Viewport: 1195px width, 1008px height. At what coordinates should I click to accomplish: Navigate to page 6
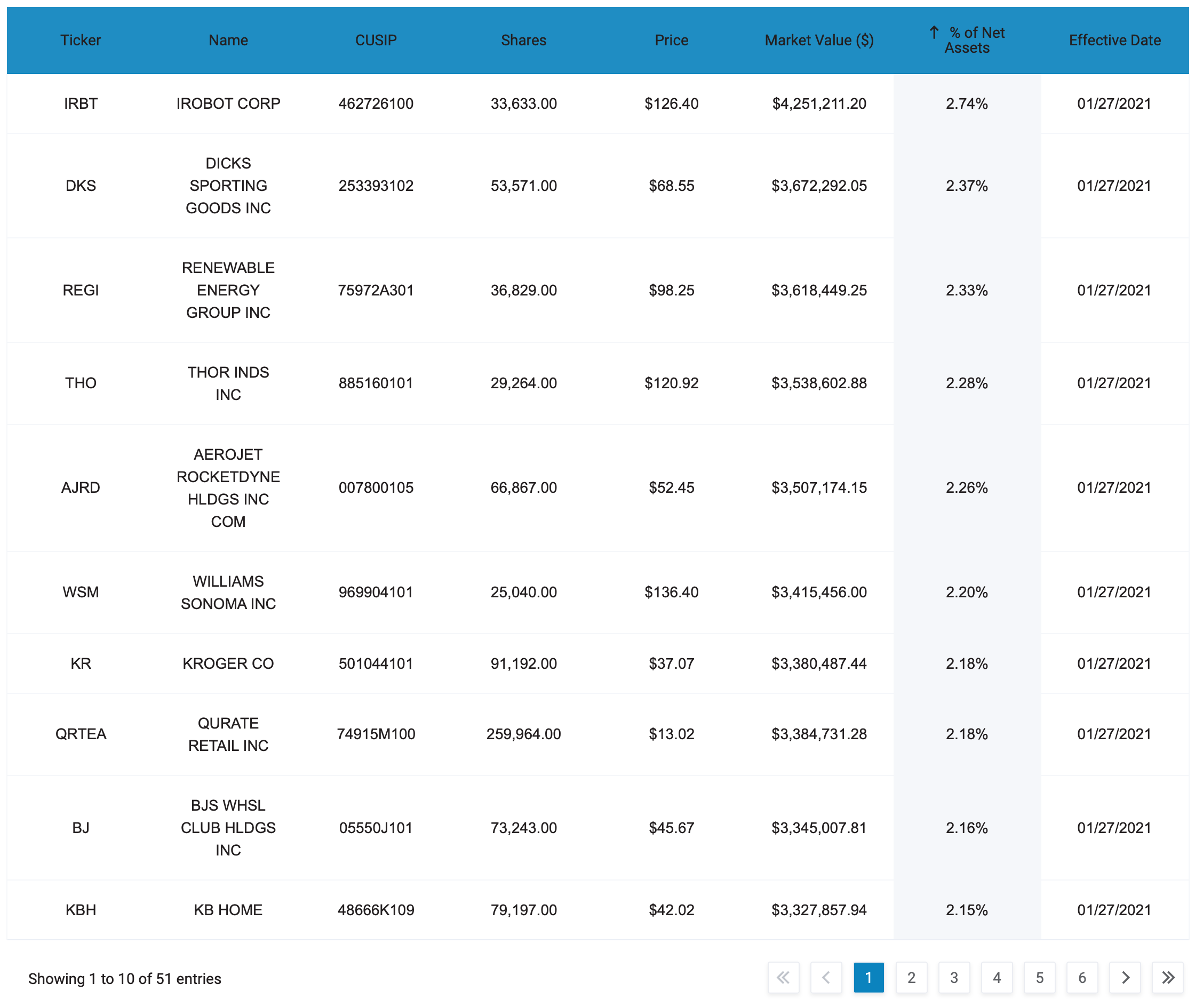pos(1082,977)
